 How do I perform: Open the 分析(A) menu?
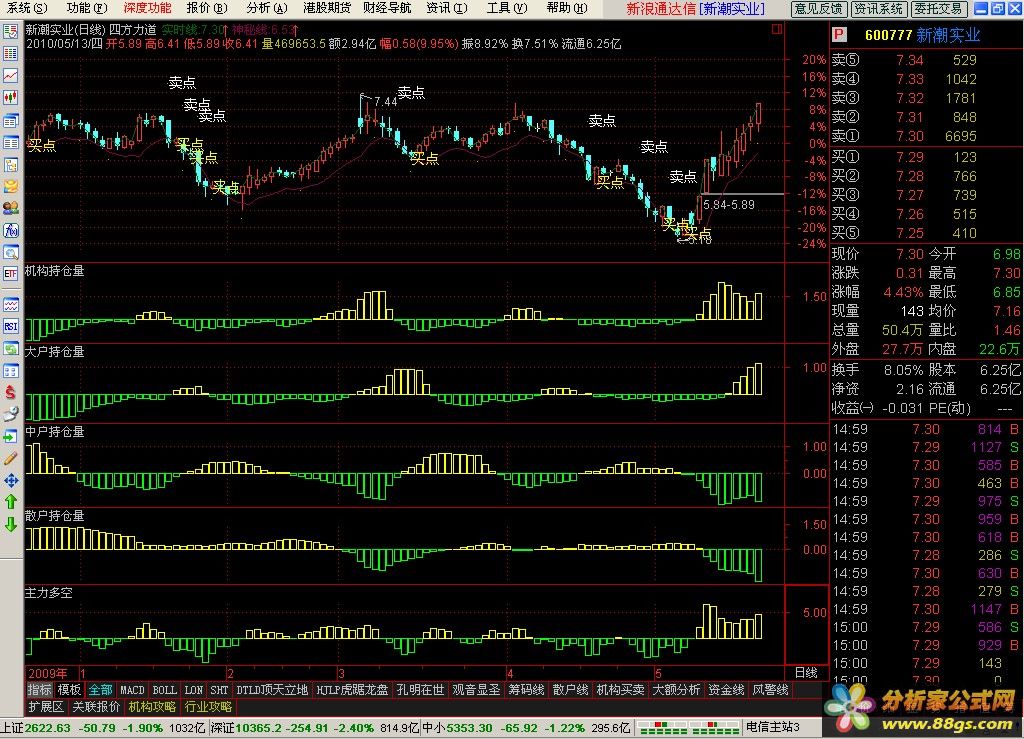point(266,8)
